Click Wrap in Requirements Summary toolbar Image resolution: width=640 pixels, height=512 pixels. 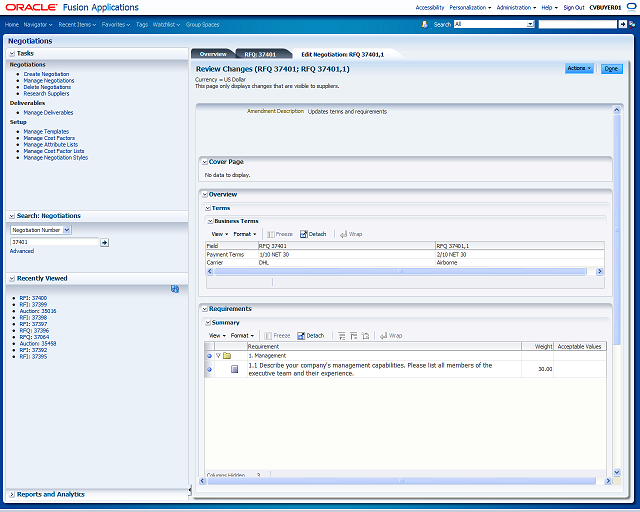click(391, 336)
